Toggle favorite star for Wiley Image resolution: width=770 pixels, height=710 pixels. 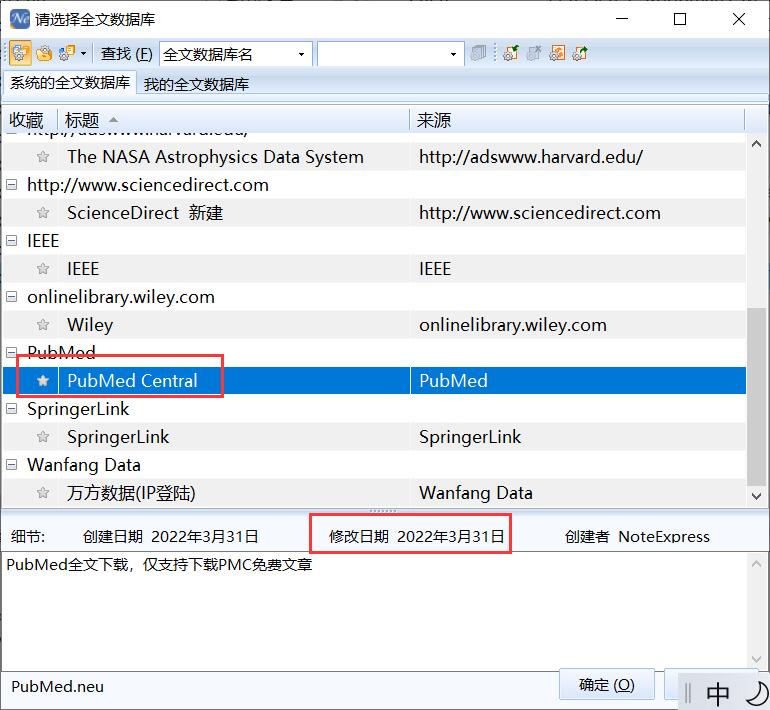pos(43,325)
